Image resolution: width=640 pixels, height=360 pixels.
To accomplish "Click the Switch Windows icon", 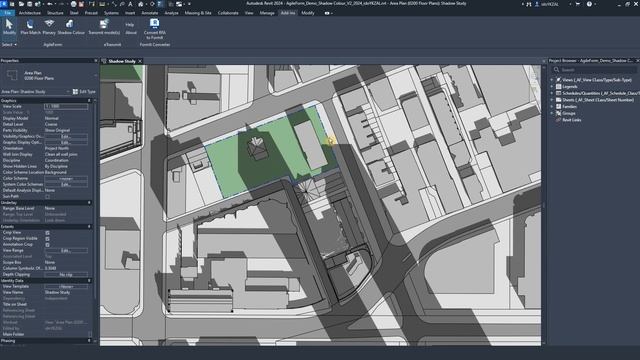I will pyautogui.click(x=179, y=4).
